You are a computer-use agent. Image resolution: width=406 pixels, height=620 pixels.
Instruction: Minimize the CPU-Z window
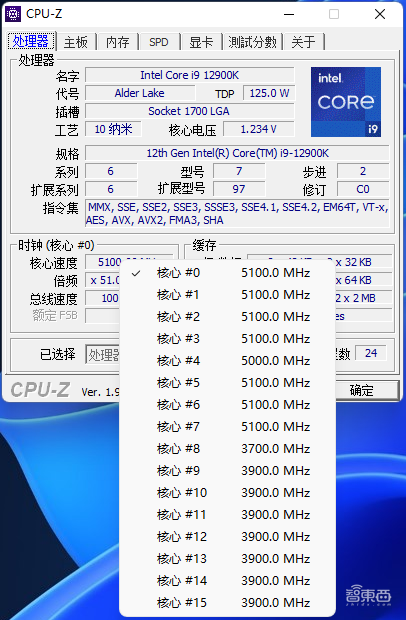point(289,14)
